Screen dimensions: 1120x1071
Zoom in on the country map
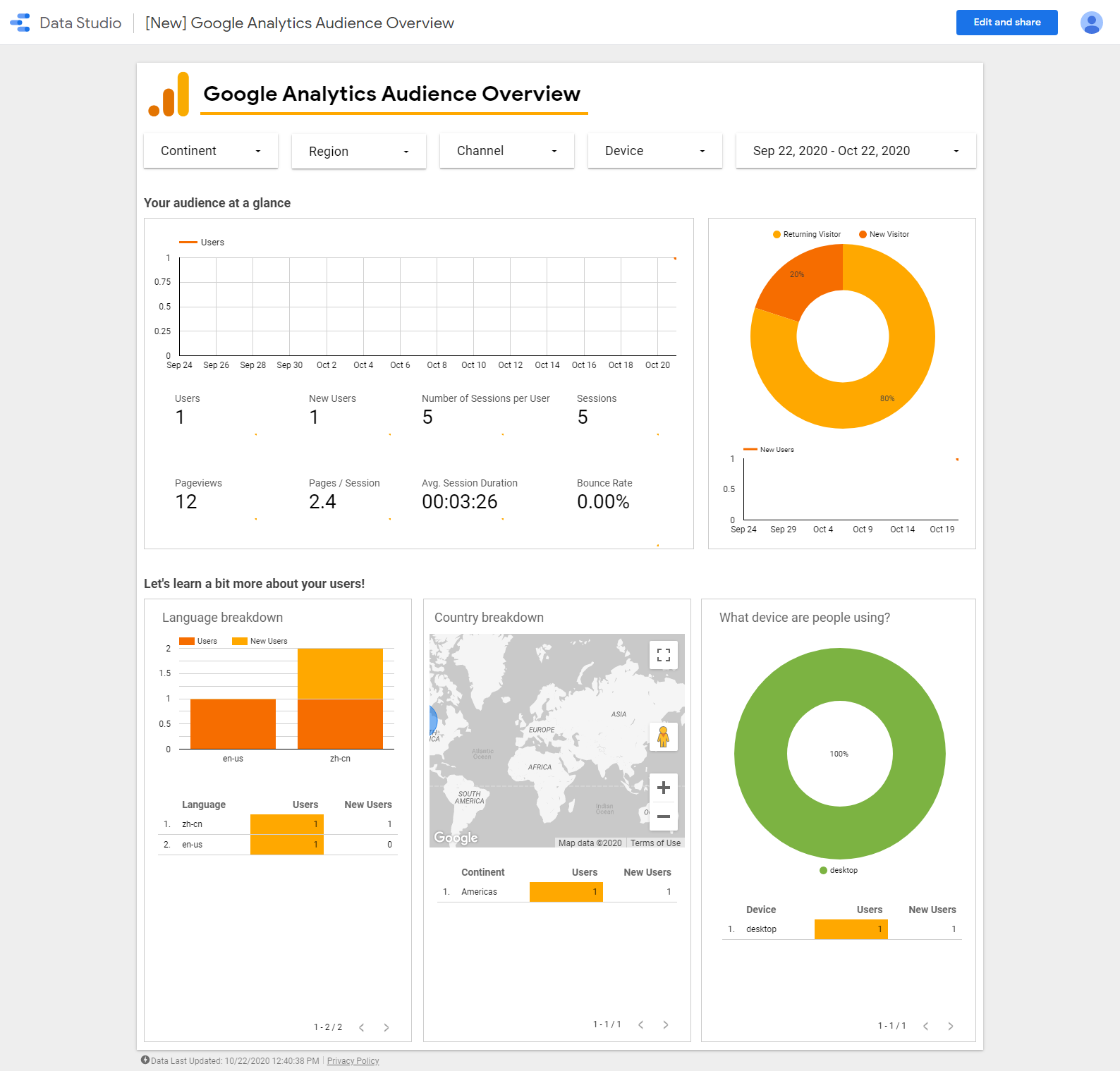(x=663, y=788)
